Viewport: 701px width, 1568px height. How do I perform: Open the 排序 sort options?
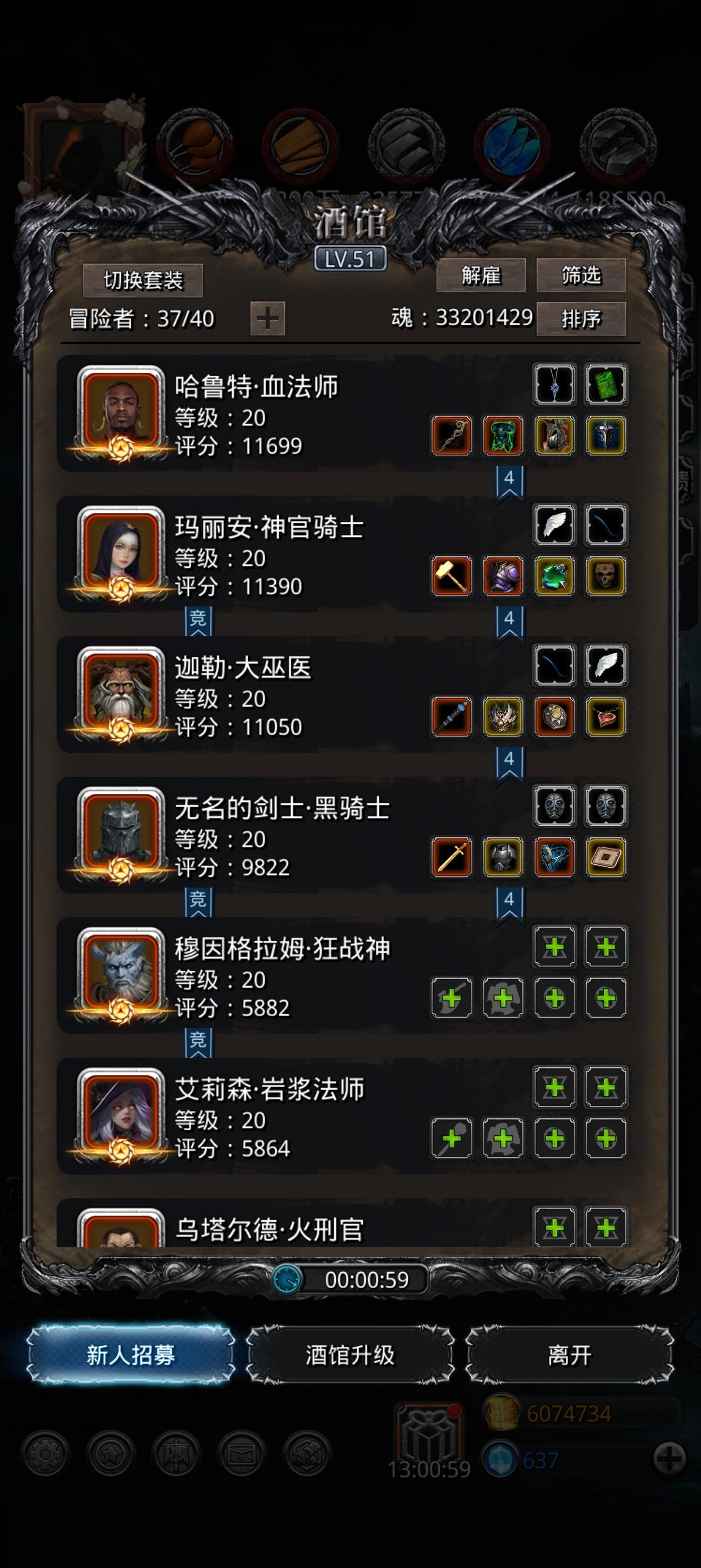[581, 318]
